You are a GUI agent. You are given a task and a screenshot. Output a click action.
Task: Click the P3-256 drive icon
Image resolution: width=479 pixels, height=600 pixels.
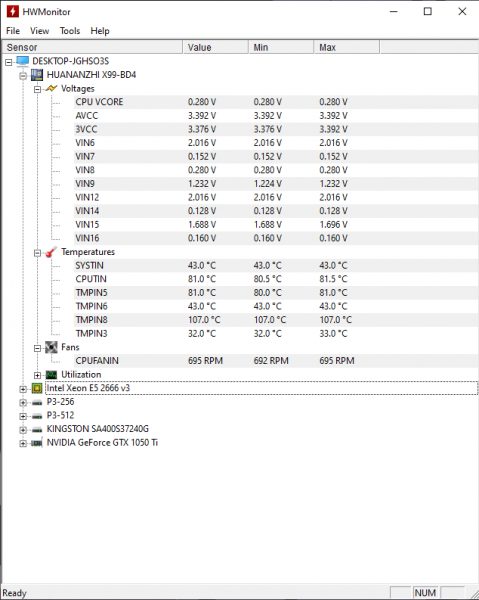click(x=37, y=402)
